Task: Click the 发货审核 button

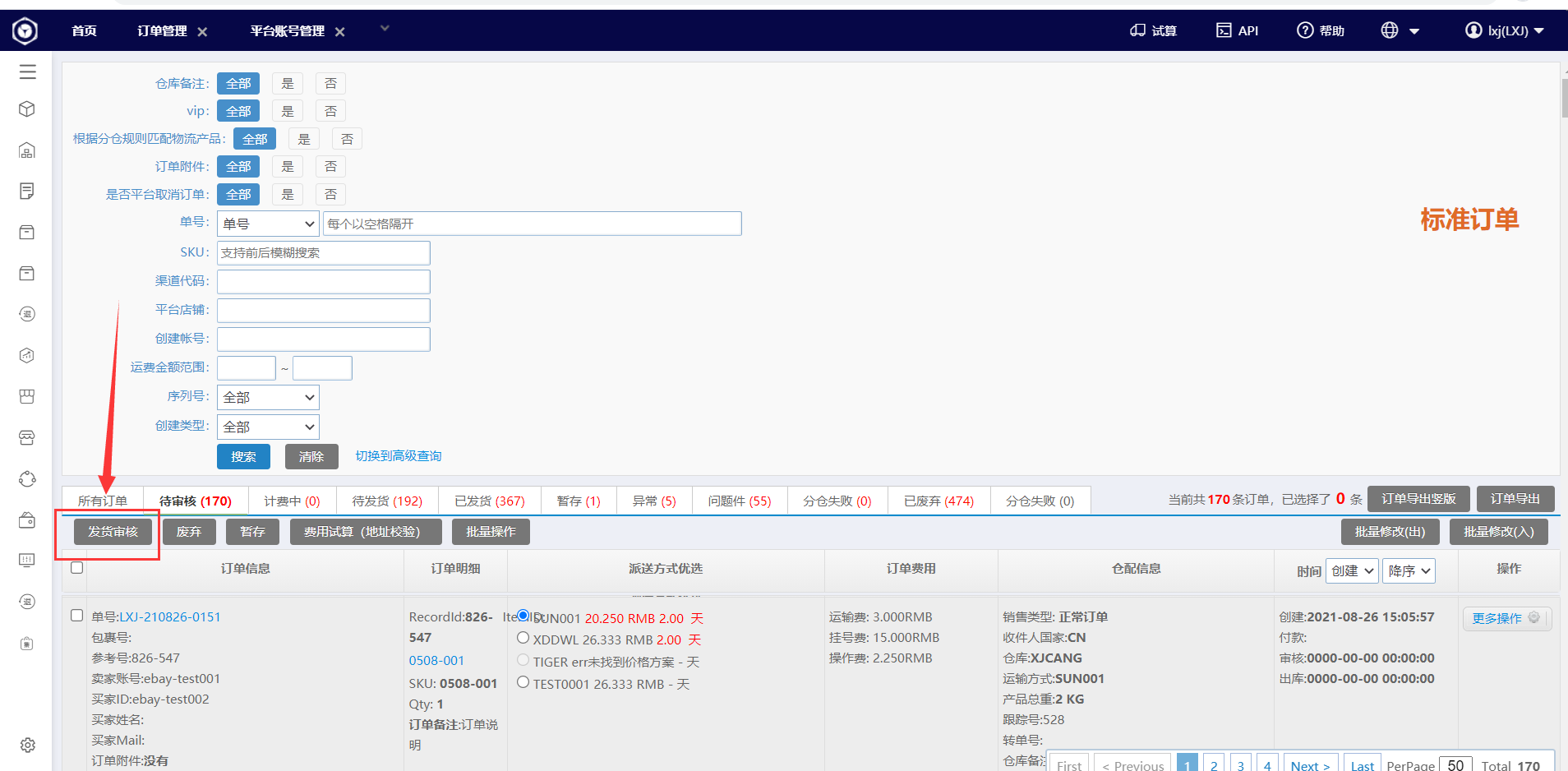Action: [114, 531]
